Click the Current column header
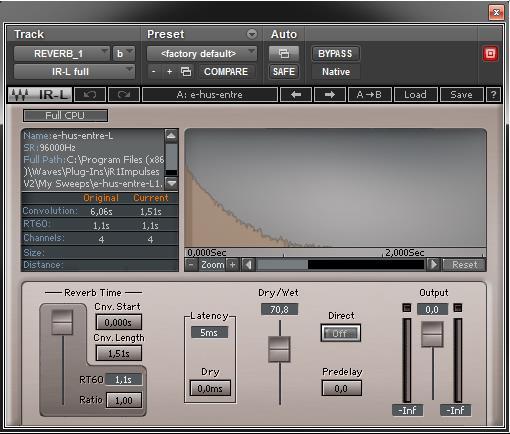This screenshot has width=510, height=434. 151,198
